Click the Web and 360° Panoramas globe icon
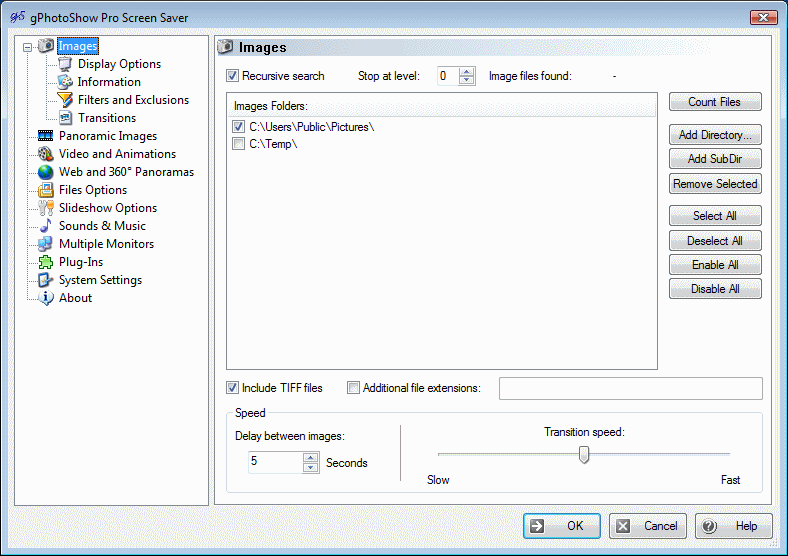 point(46,172)
